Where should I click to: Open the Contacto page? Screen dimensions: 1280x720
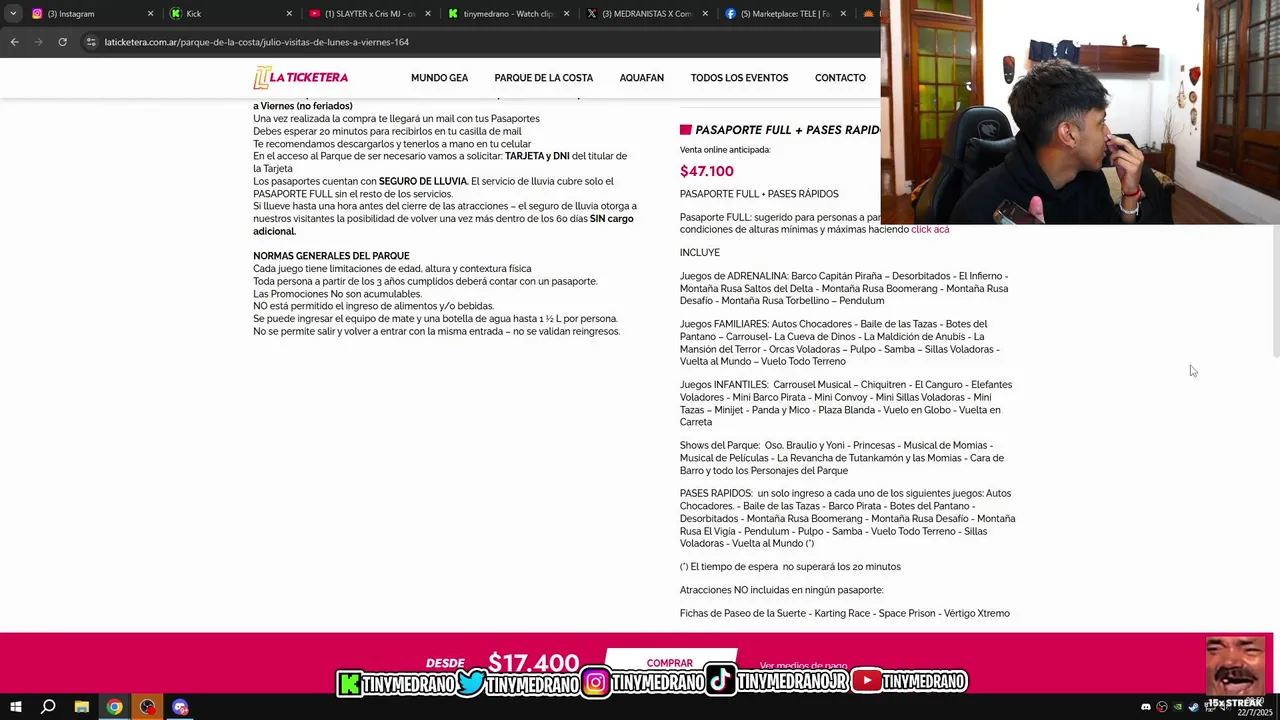(x=840, y=78)
